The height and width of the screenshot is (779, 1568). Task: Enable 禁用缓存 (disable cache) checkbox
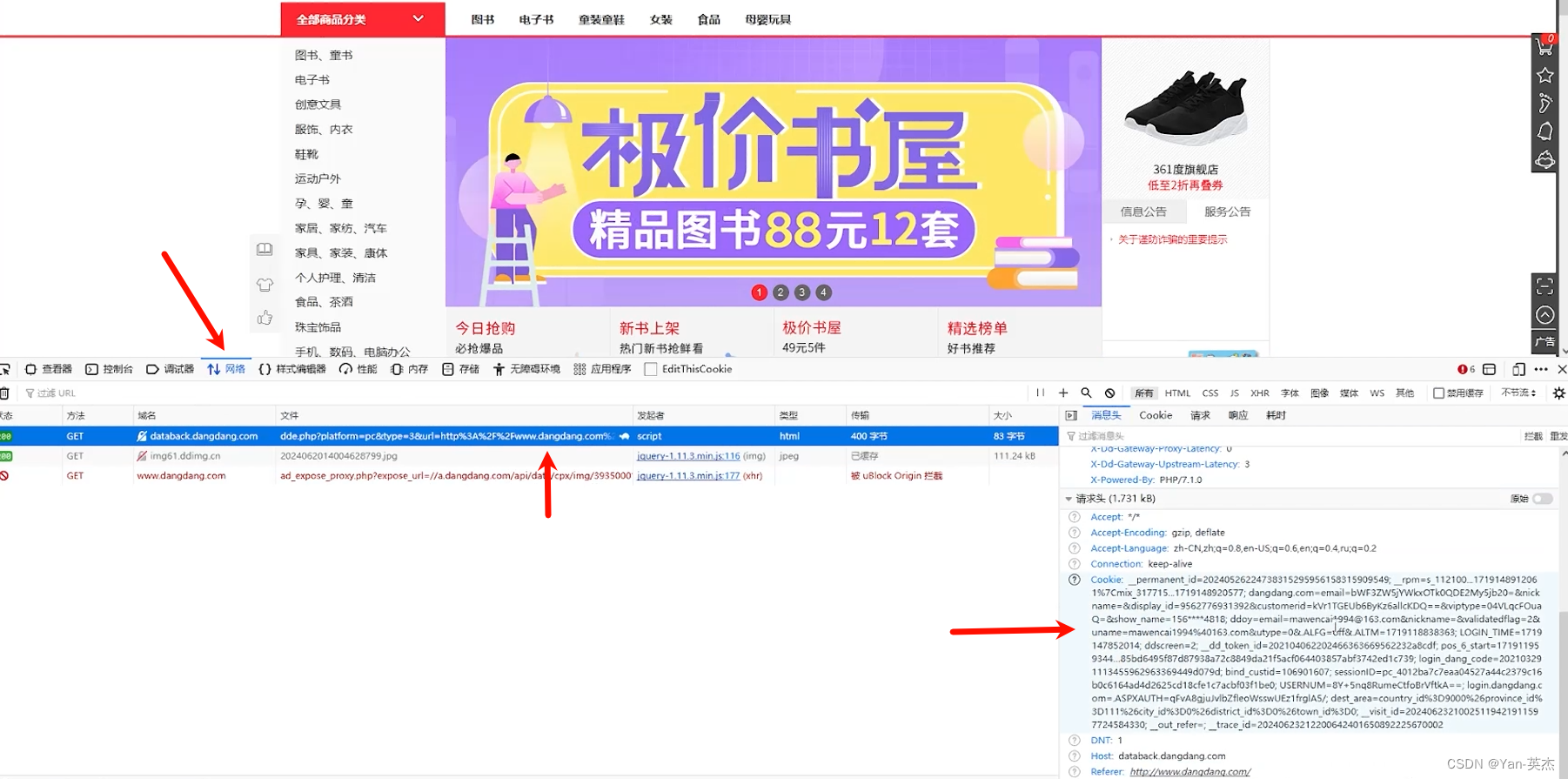[1438, 393]
